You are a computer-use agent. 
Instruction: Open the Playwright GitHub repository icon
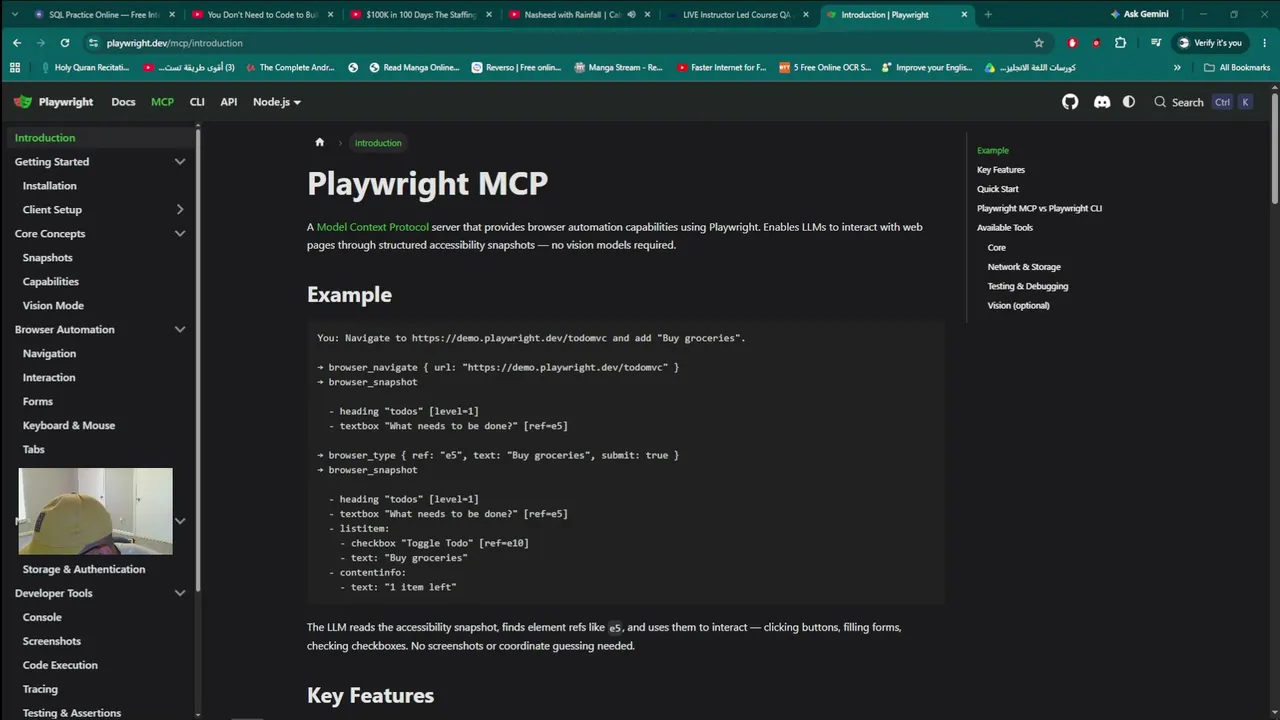pyautogui.click(x=1070, y=102)
